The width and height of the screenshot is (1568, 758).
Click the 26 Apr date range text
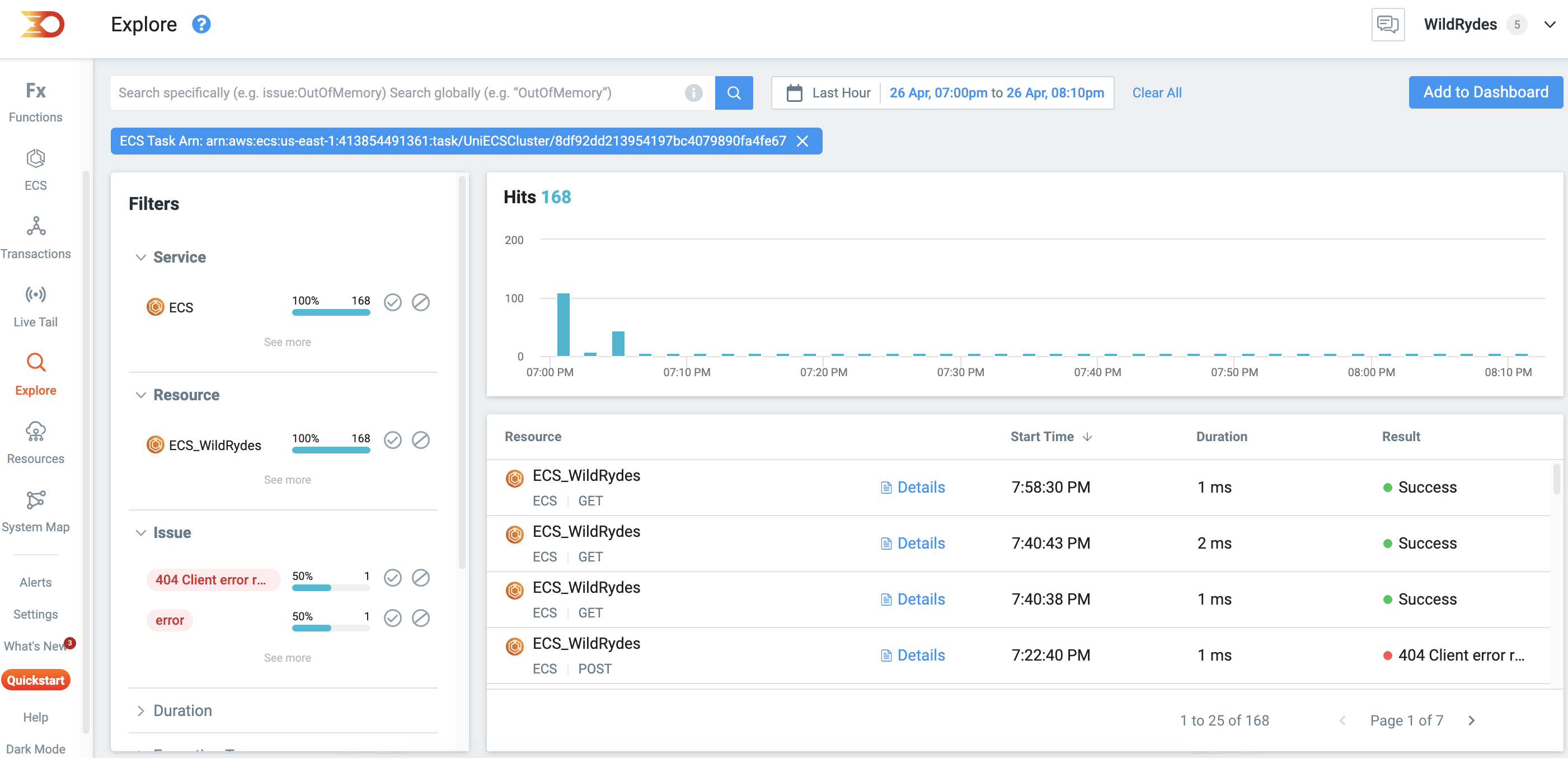[997, 92]
